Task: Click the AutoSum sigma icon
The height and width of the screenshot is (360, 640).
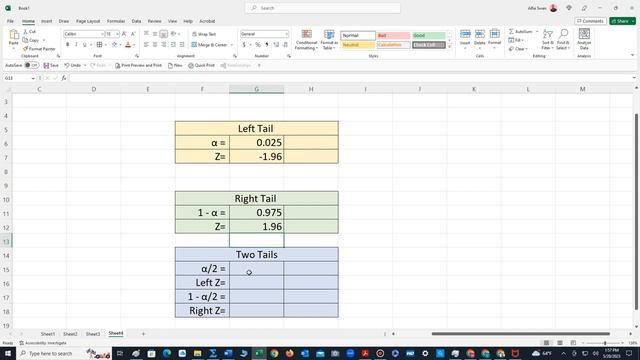Action: coord(511,31)
